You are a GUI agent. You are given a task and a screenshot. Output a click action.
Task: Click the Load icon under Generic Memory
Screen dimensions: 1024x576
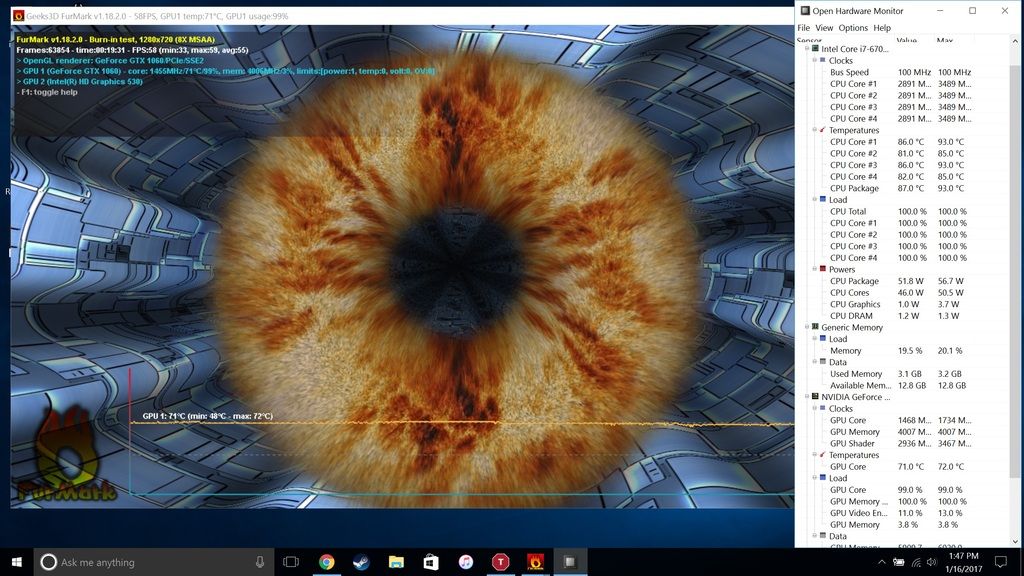tap(823, 338)
